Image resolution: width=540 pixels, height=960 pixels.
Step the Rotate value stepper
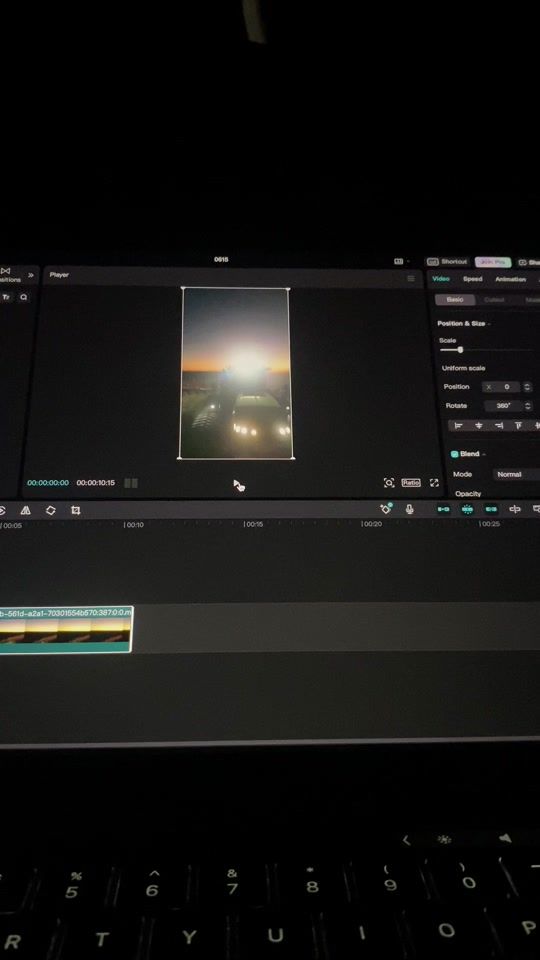(x=528, y=406)
